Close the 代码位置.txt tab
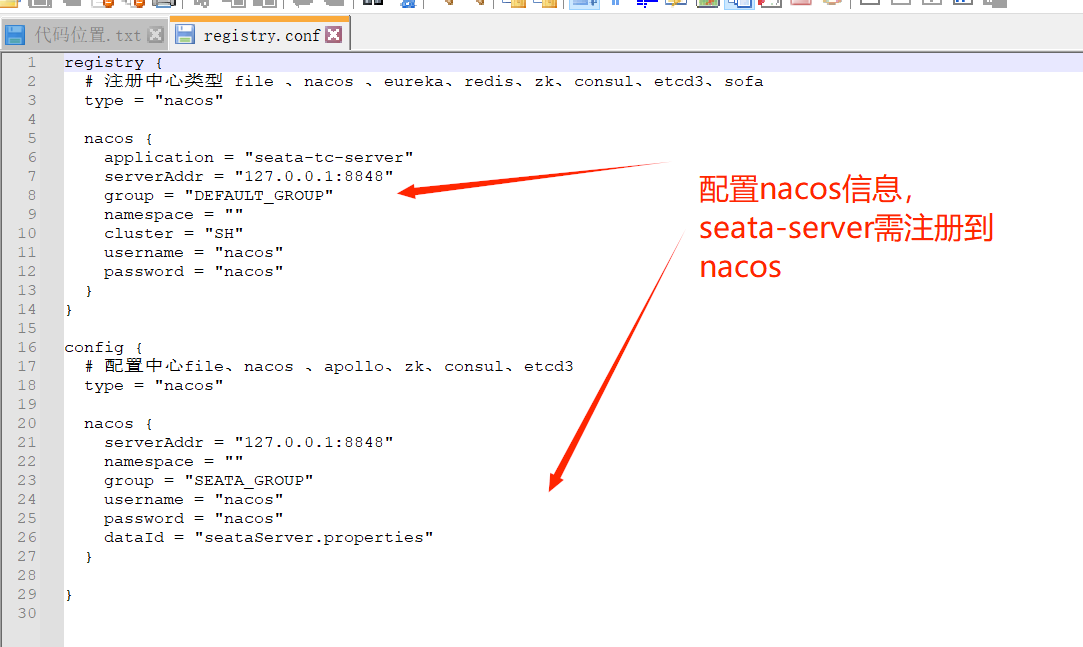This screenshot has height=647, width=1083. [156, 35]
